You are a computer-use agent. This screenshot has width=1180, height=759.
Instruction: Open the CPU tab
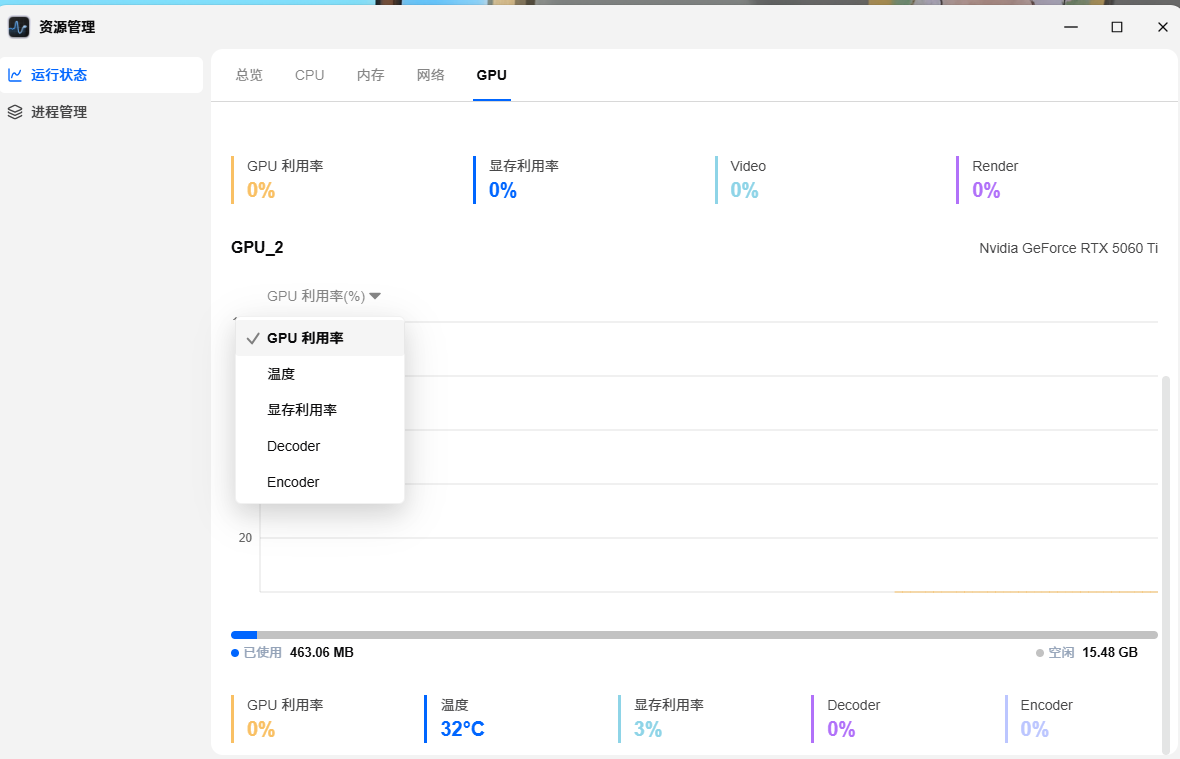(x=309, y=75)
